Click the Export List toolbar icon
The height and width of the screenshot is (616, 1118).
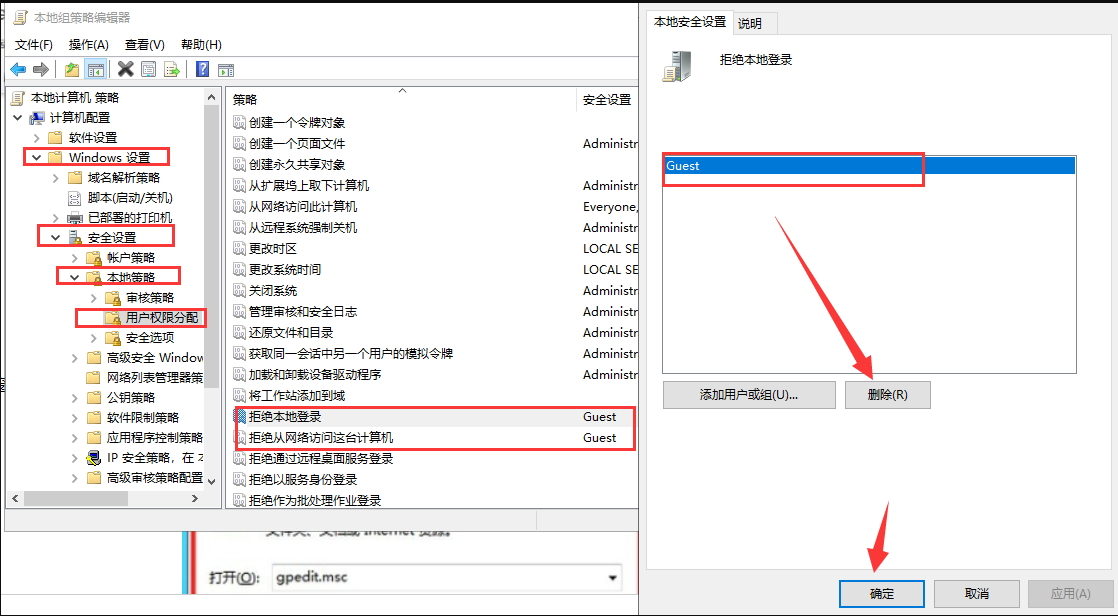[172, 68]
